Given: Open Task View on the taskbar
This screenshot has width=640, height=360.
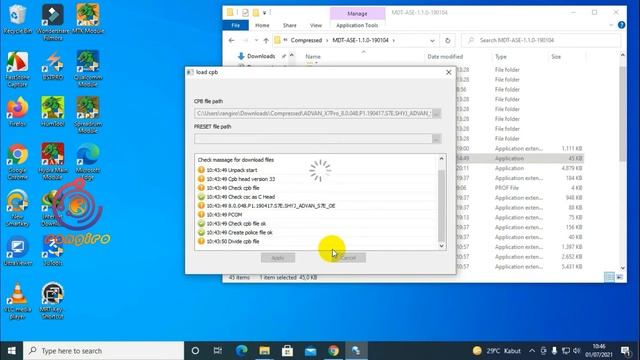Looking at the screenshot, I should 218,351.
